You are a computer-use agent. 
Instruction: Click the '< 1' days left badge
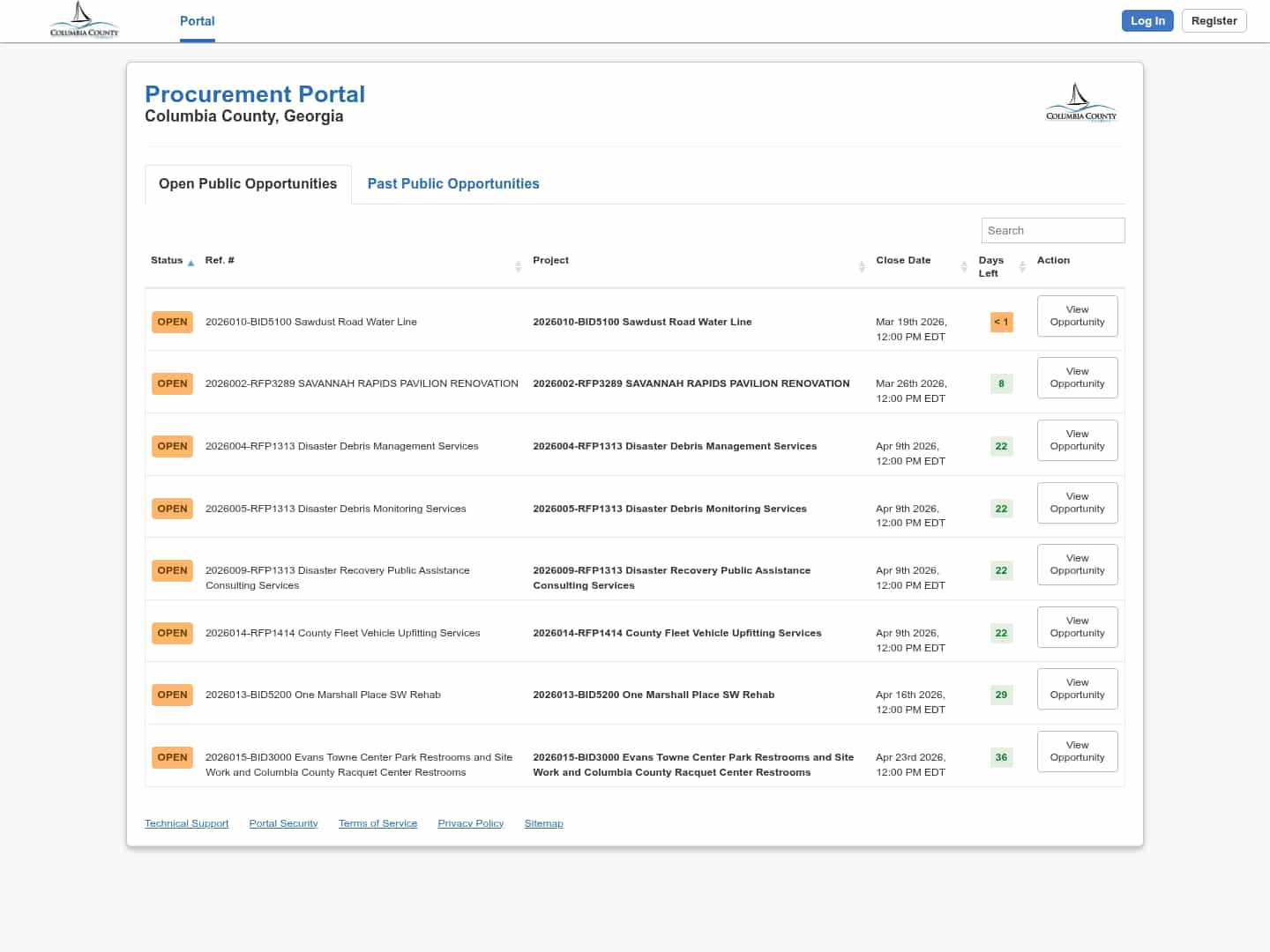[x=1001, y=322]
